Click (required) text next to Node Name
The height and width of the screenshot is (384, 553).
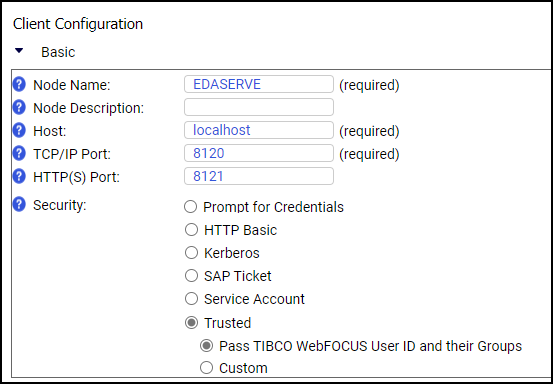pos(369,85)
